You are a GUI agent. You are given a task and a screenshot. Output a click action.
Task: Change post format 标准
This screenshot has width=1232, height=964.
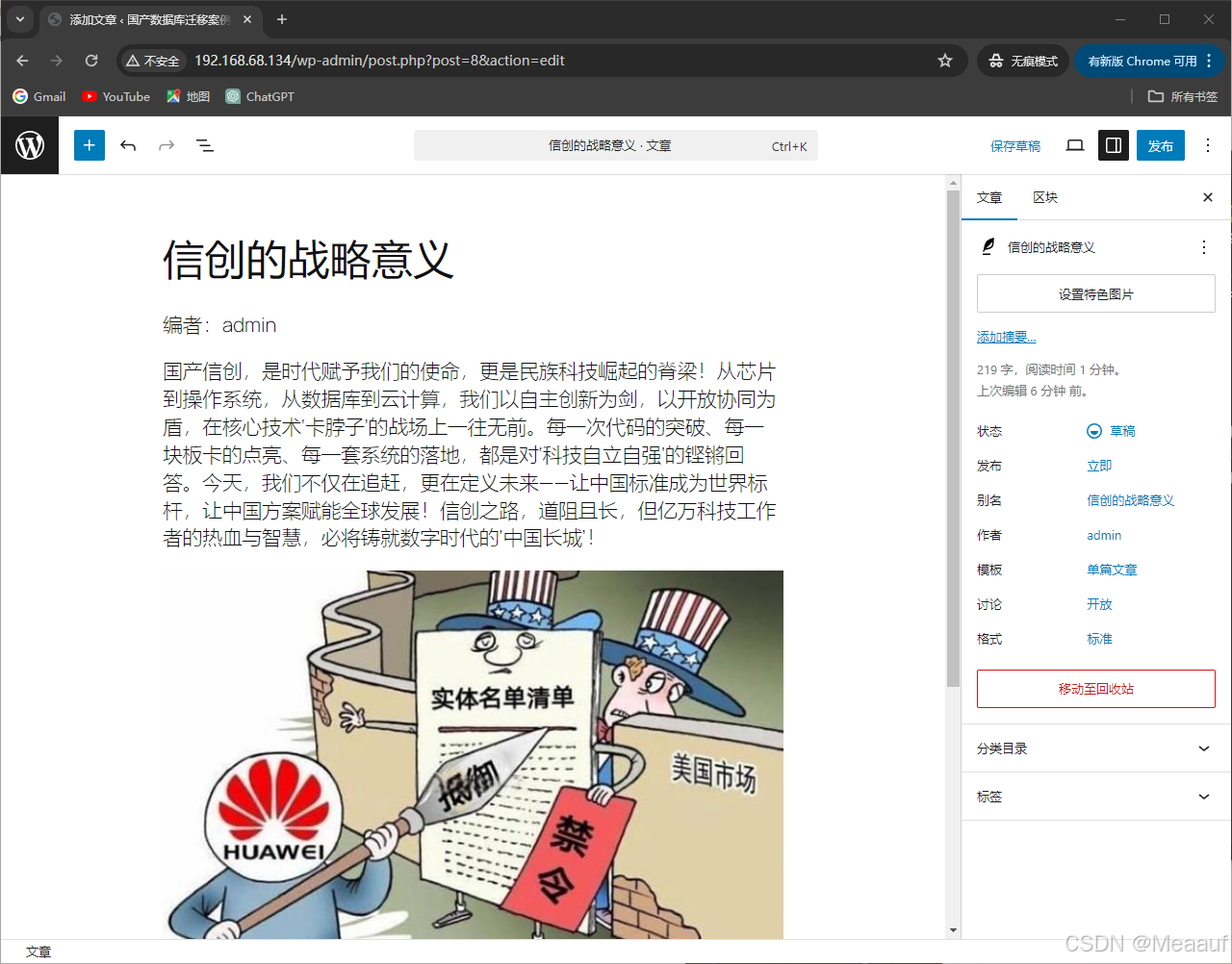[x=1099, y=639]
